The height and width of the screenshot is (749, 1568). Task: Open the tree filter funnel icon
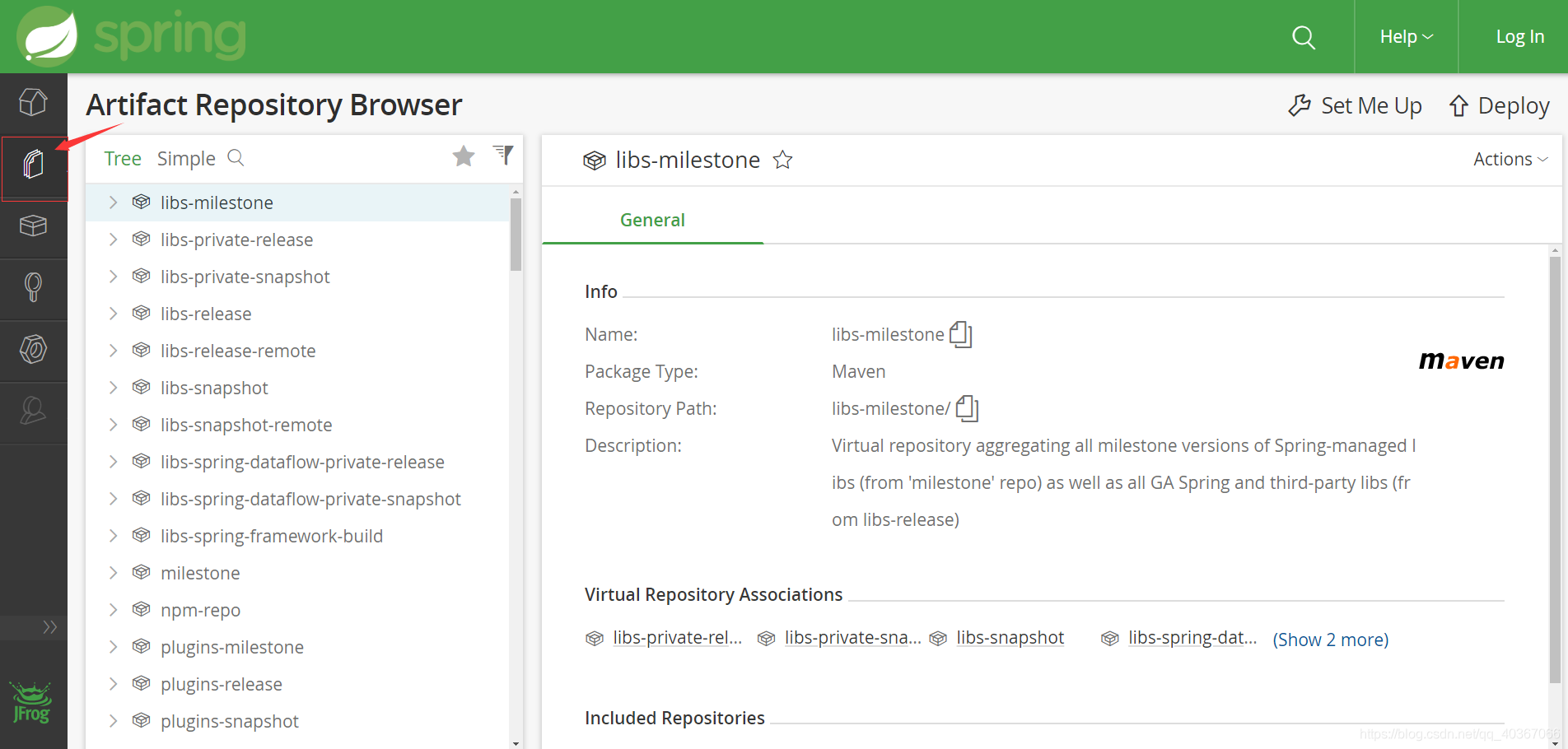point(503,155)
